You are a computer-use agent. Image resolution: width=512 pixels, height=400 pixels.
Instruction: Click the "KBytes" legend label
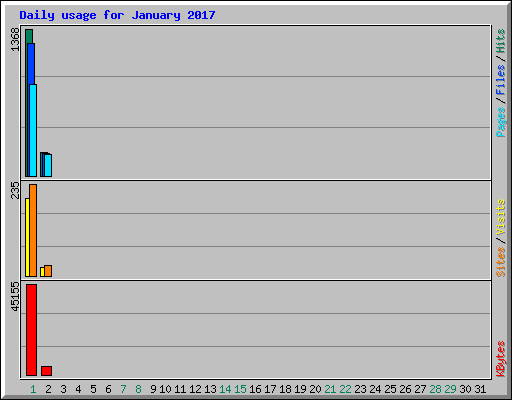(500, 359)
